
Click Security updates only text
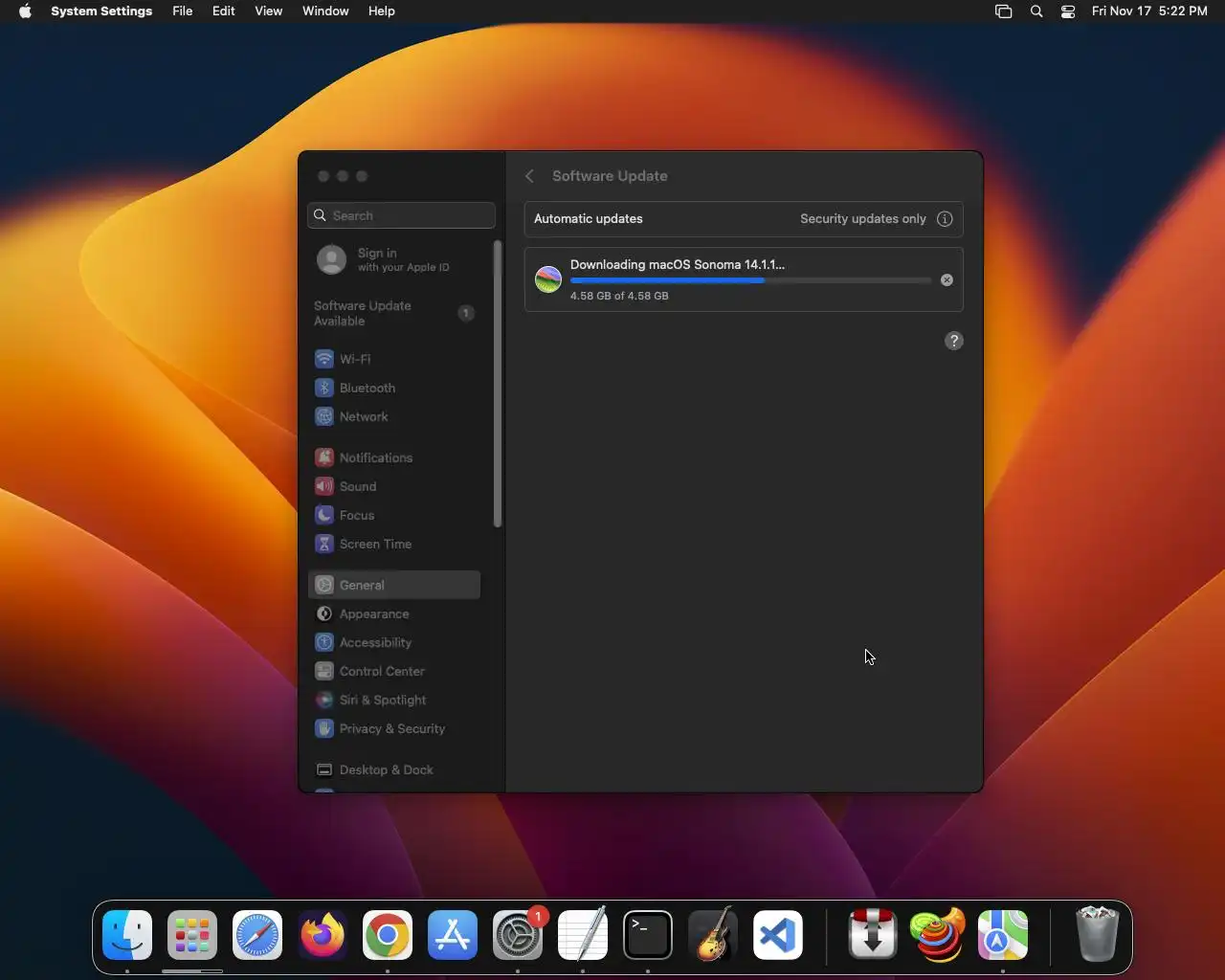tap(863, 219)
